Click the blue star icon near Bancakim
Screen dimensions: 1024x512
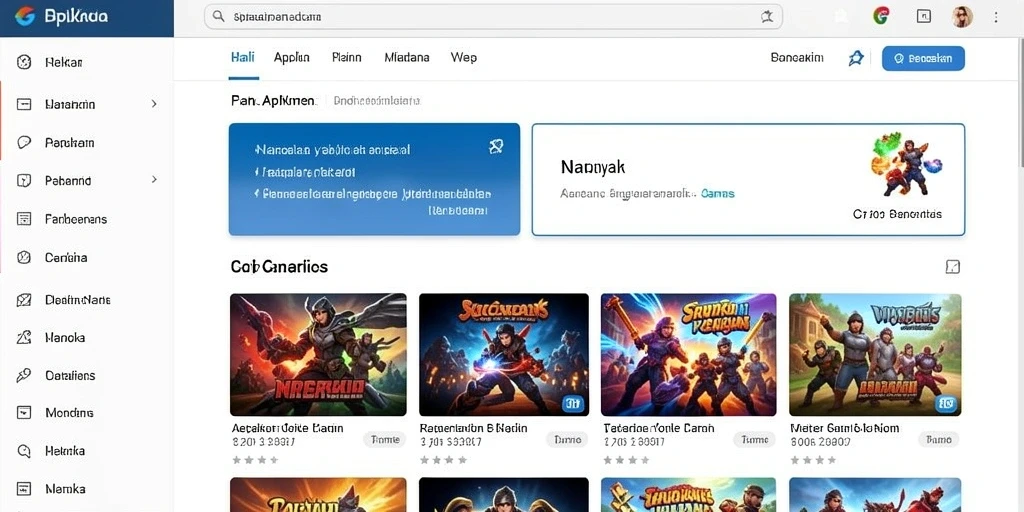tap(856, 58)
